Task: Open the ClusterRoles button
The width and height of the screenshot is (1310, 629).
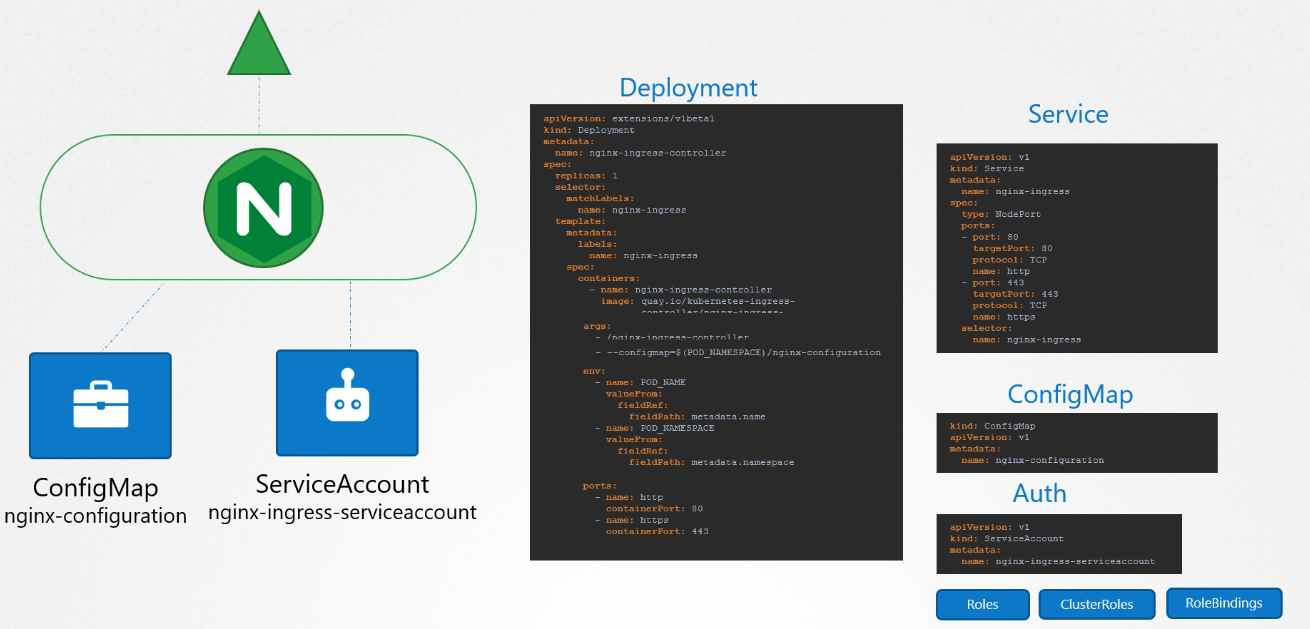Action: (1096, 605)
